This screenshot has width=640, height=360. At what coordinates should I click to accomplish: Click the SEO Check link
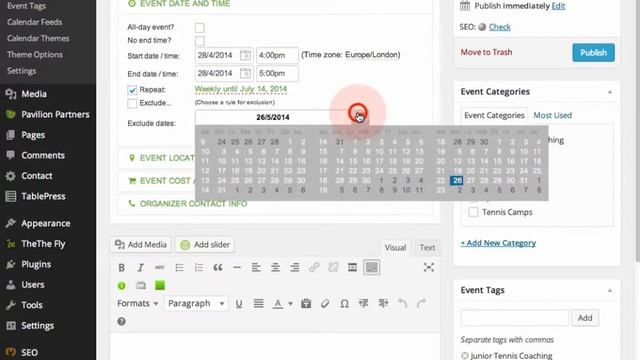(500, 27)
